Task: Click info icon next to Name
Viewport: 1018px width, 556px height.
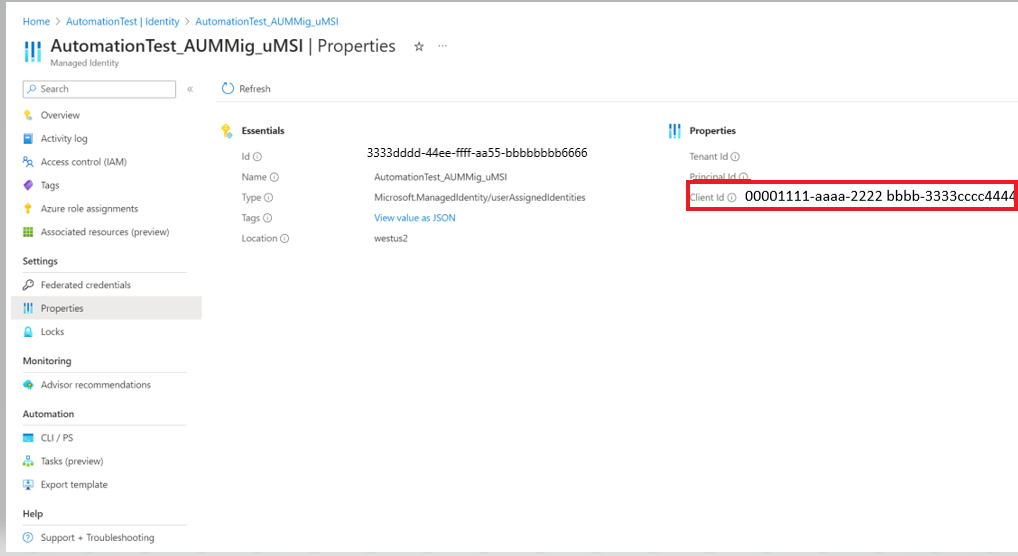Action: (x=274, y=177)
